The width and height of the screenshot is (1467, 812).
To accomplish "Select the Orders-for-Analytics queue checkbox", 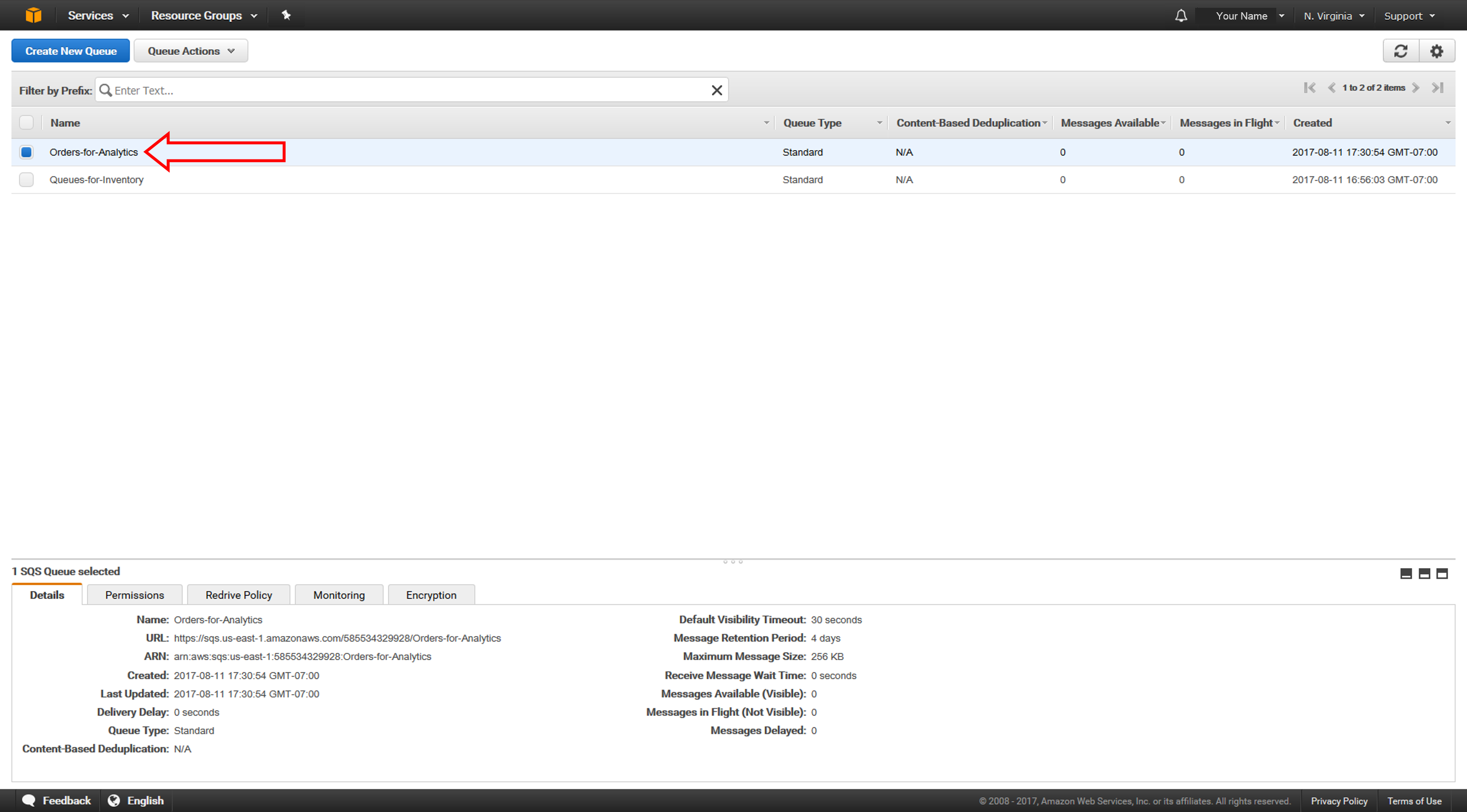I will click(27, 151).
